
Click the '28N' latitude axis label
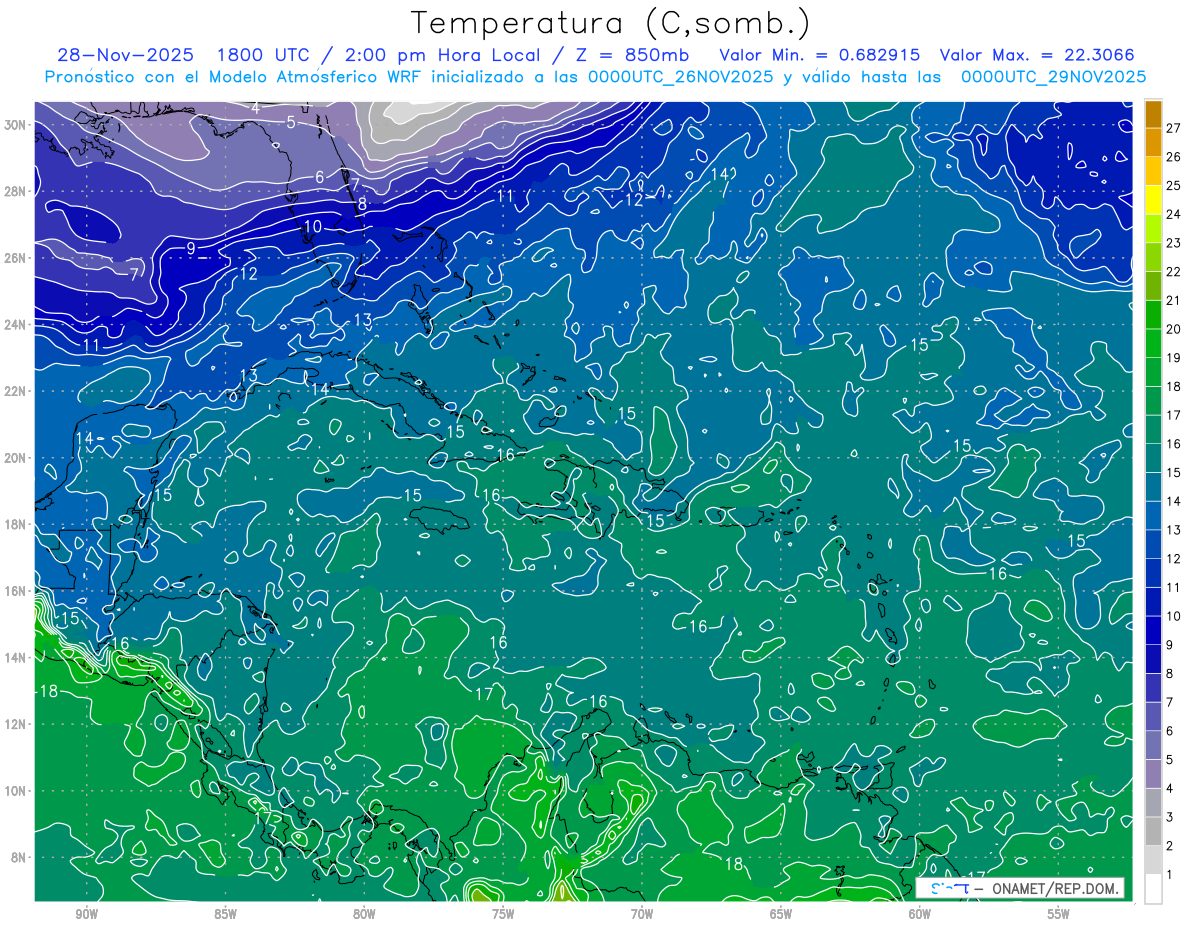(15, 191)
